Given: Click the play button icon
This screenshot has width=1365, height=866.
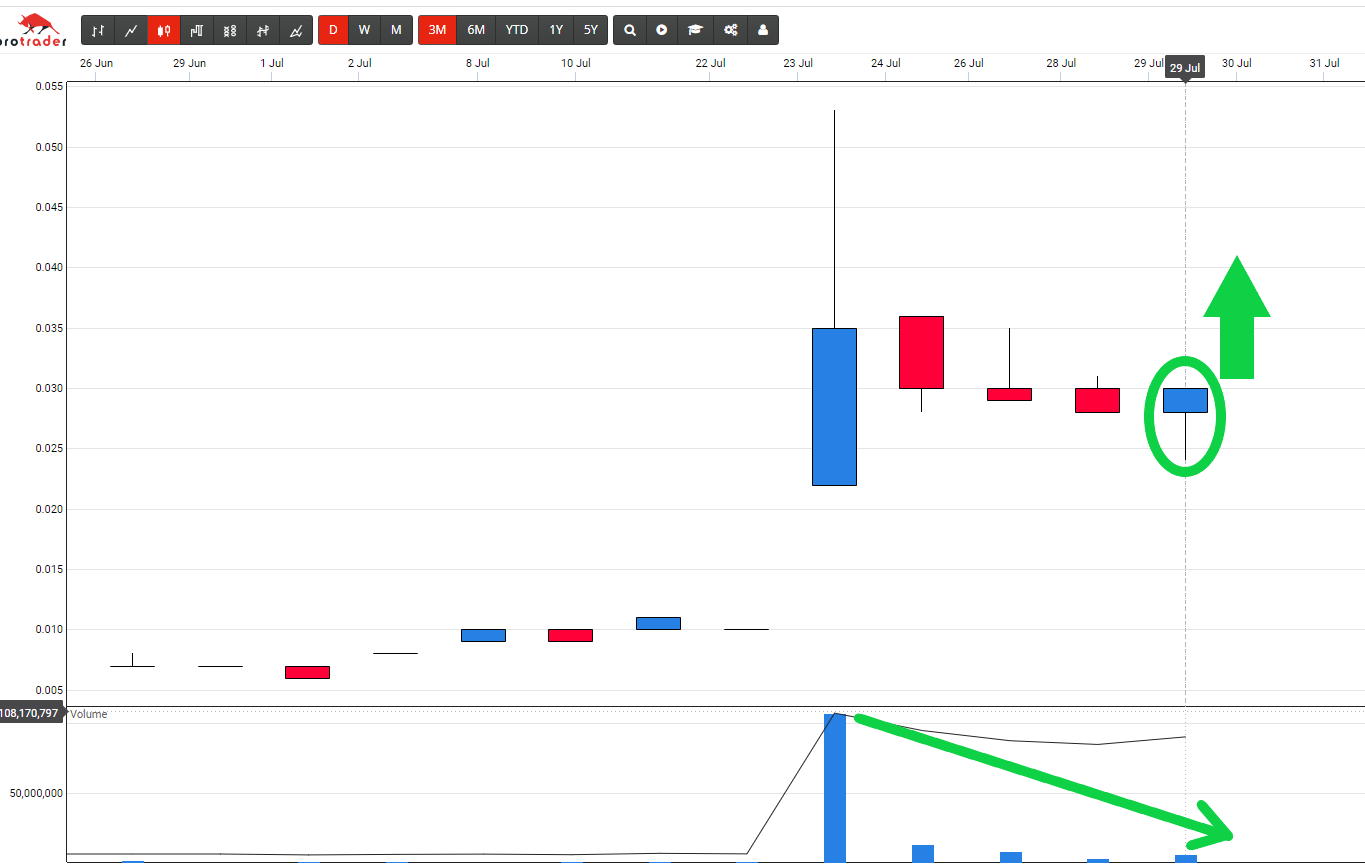Looking at the screenshot, I should (662, 30).
